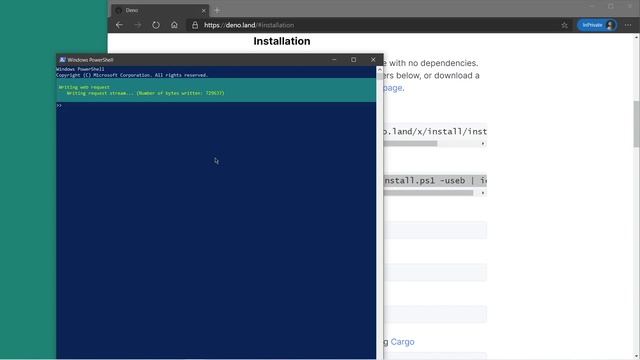Close the Deno browser tab
The height and width of the screenshot is (360, 640).
pyautogui.click(x=203, y=11)
